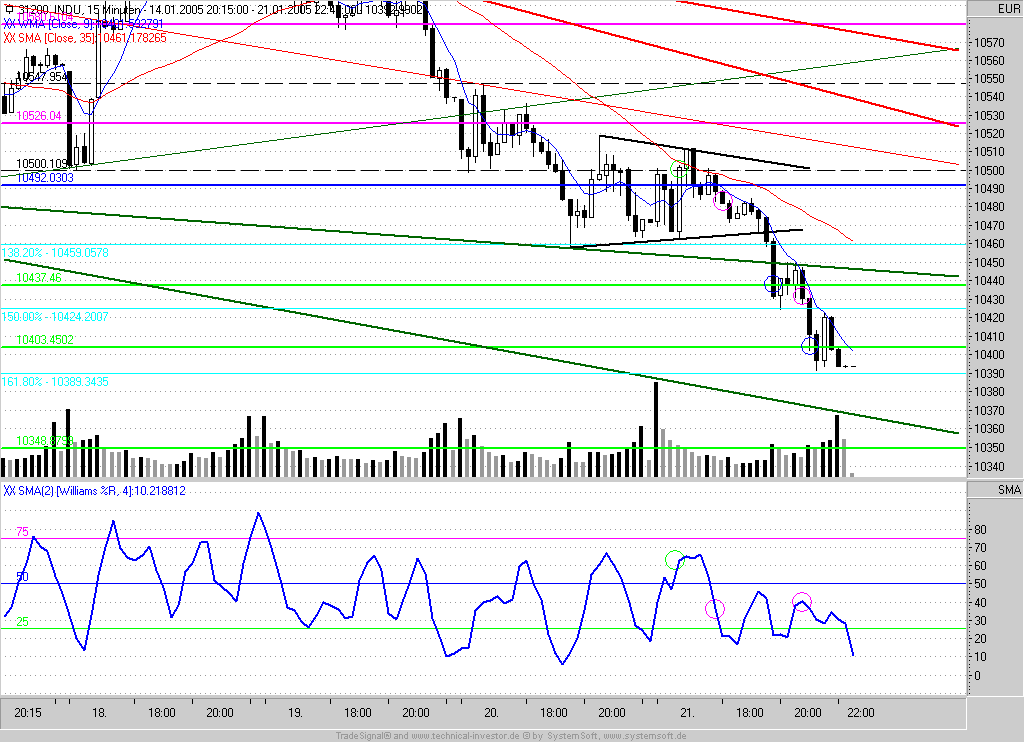
Task: Click the magenta 75 level label in the oscillator
Action: click(22, 532)
